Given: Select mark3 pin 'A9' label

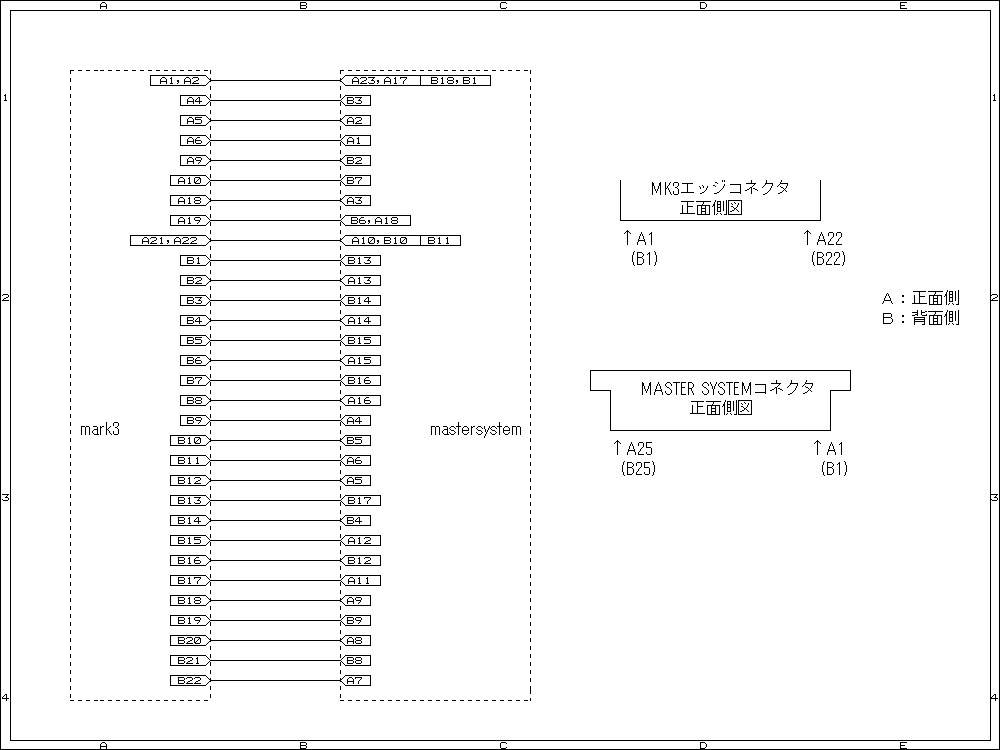Looking at the screenshot, I should tap(195, 161).
